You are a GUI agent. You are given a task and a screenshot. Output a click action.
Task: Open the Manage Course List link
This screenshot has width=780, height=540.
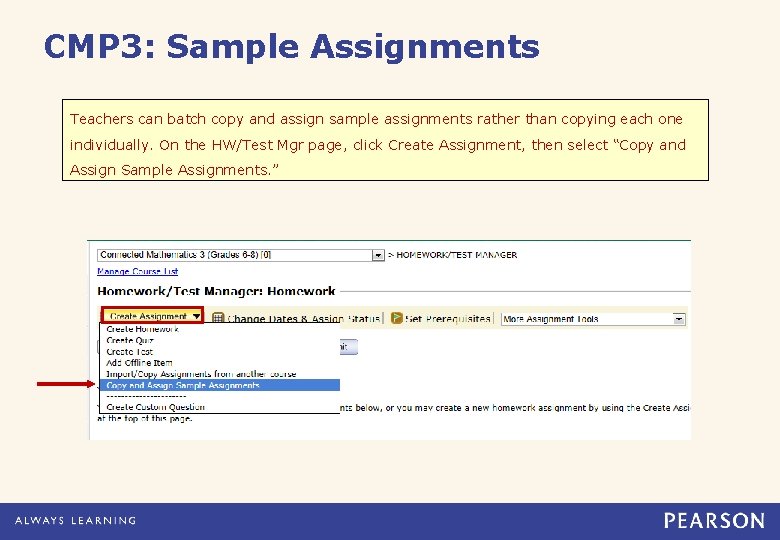(x=138, y=271)
